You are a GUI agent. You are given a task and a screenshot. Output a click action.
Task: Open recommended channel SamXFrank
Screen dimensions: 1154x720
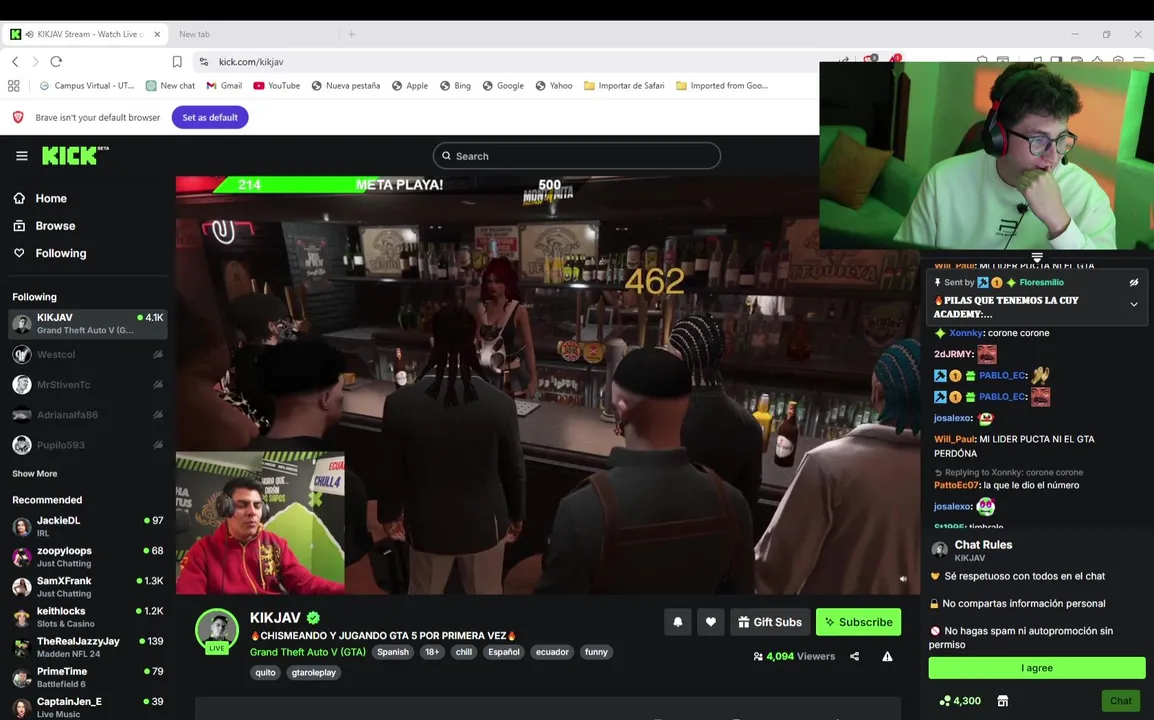coord(88,587)
